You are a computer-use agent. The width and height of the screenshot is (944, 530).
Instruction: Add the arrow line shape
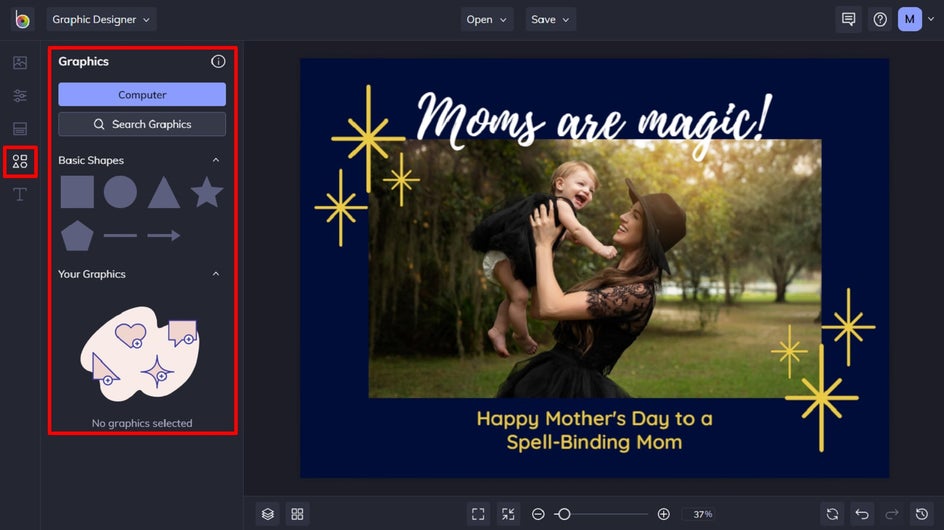pos(164,235)
